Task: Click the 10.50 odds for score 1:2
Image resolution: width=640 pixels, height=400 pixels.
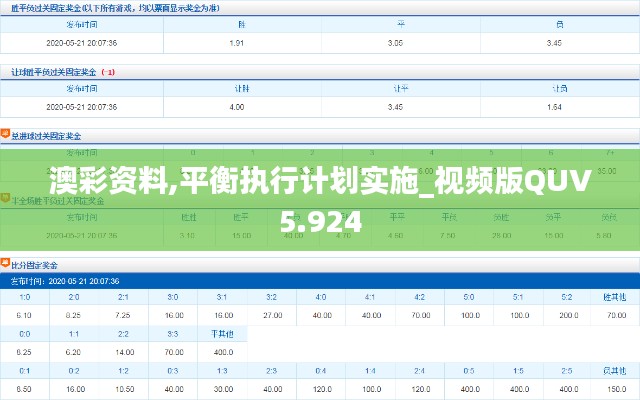Action: coord(123,388)
